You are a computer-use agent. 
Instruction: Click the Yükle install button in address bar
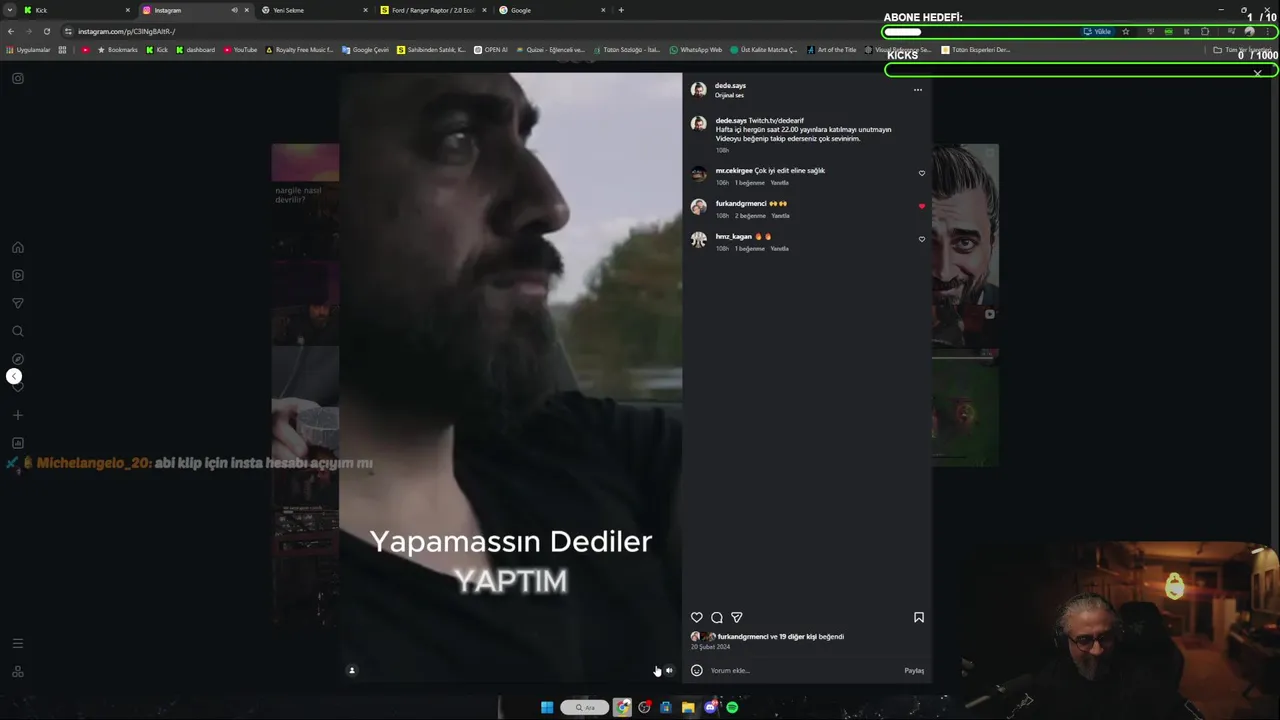coord(1098,31)
